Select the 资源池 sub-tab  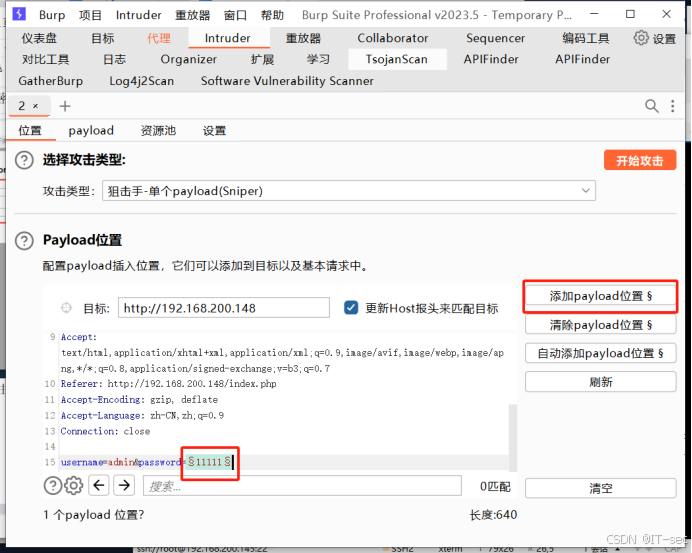(x=158, y=131)
